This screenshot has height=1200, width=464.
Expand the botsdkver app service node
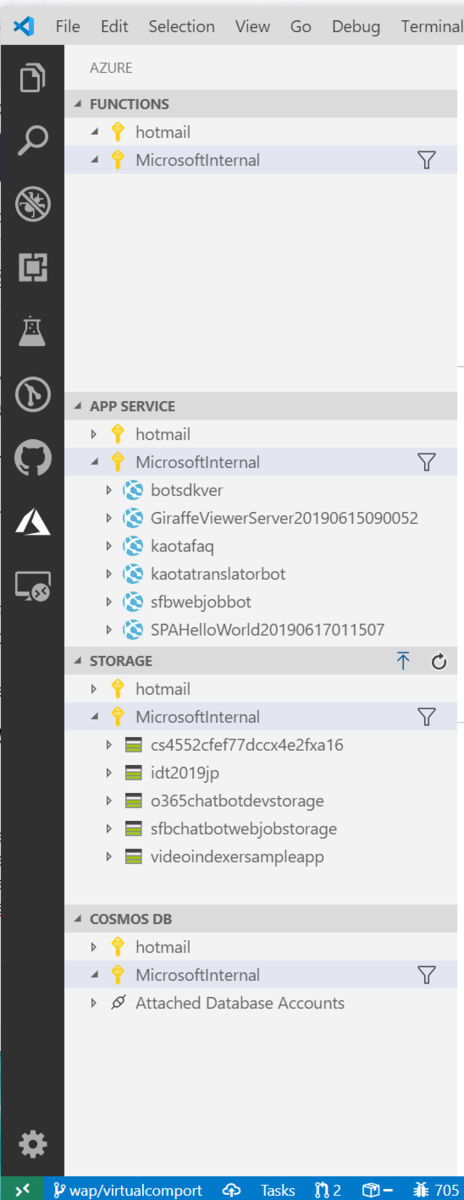(110, 490)
